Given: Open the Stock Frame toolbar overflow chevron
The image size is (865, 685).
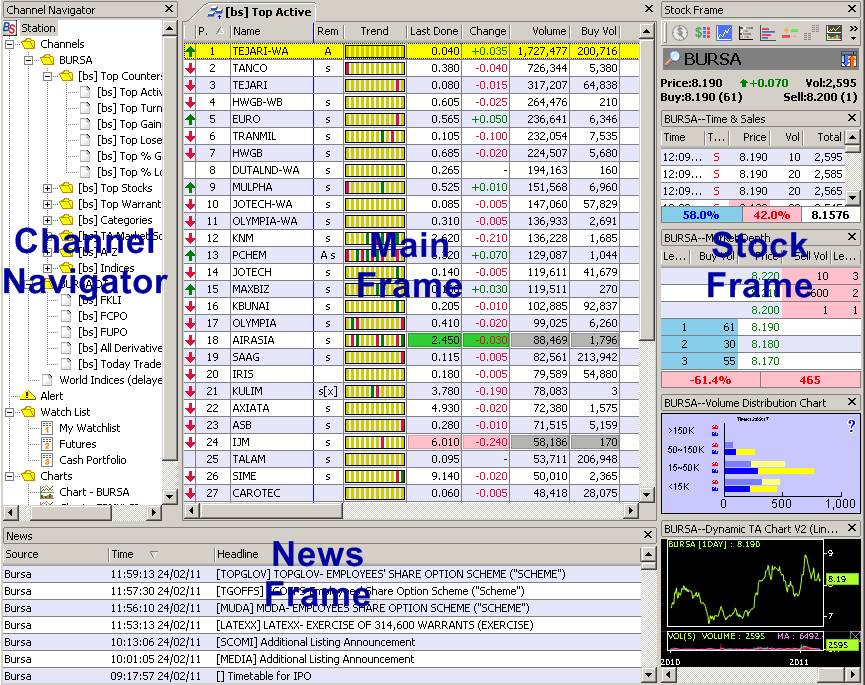Looking at the screenshot, I should pyautogui.click(x=853, y=33).
